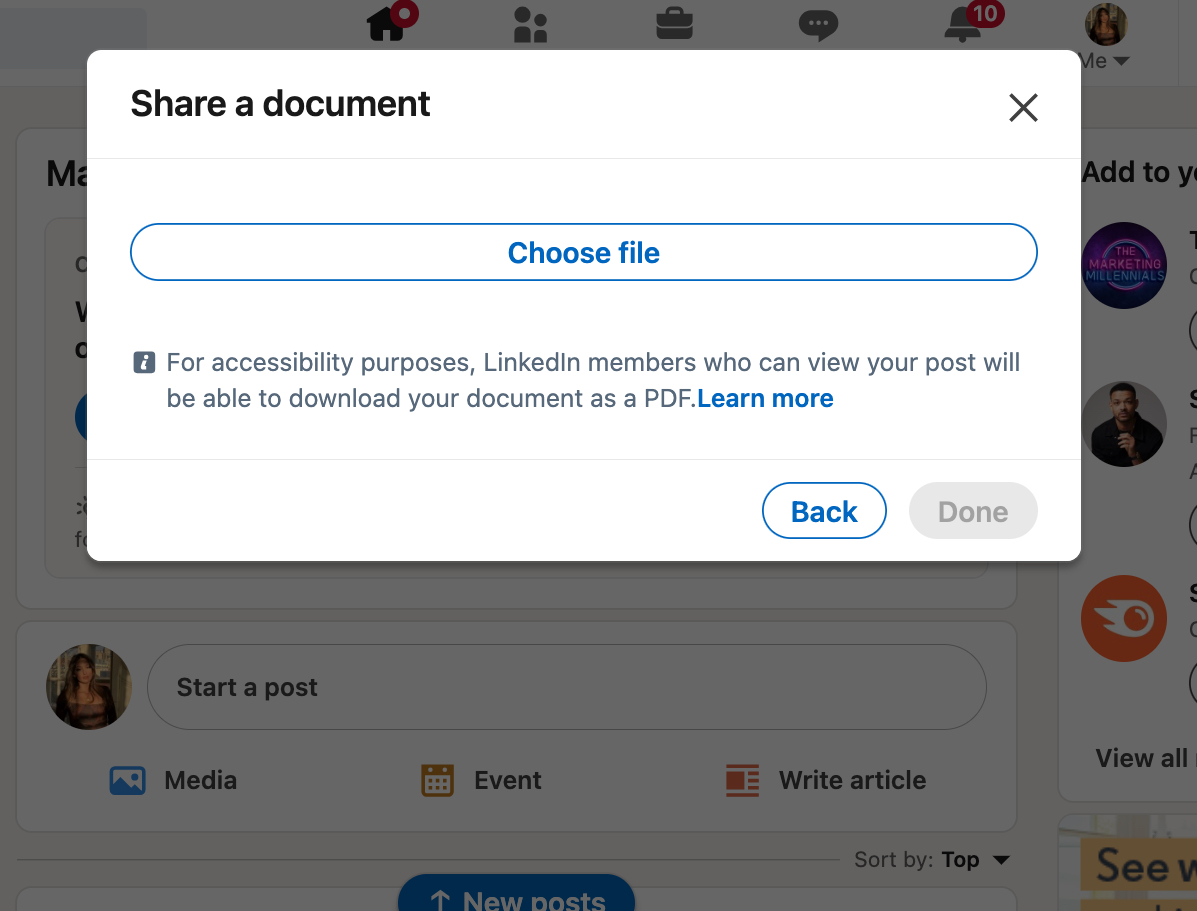Viewport: 1197px width, 911px height.
Task: Open the Learn more link about PDF downloads
Action: coord(765,398)
